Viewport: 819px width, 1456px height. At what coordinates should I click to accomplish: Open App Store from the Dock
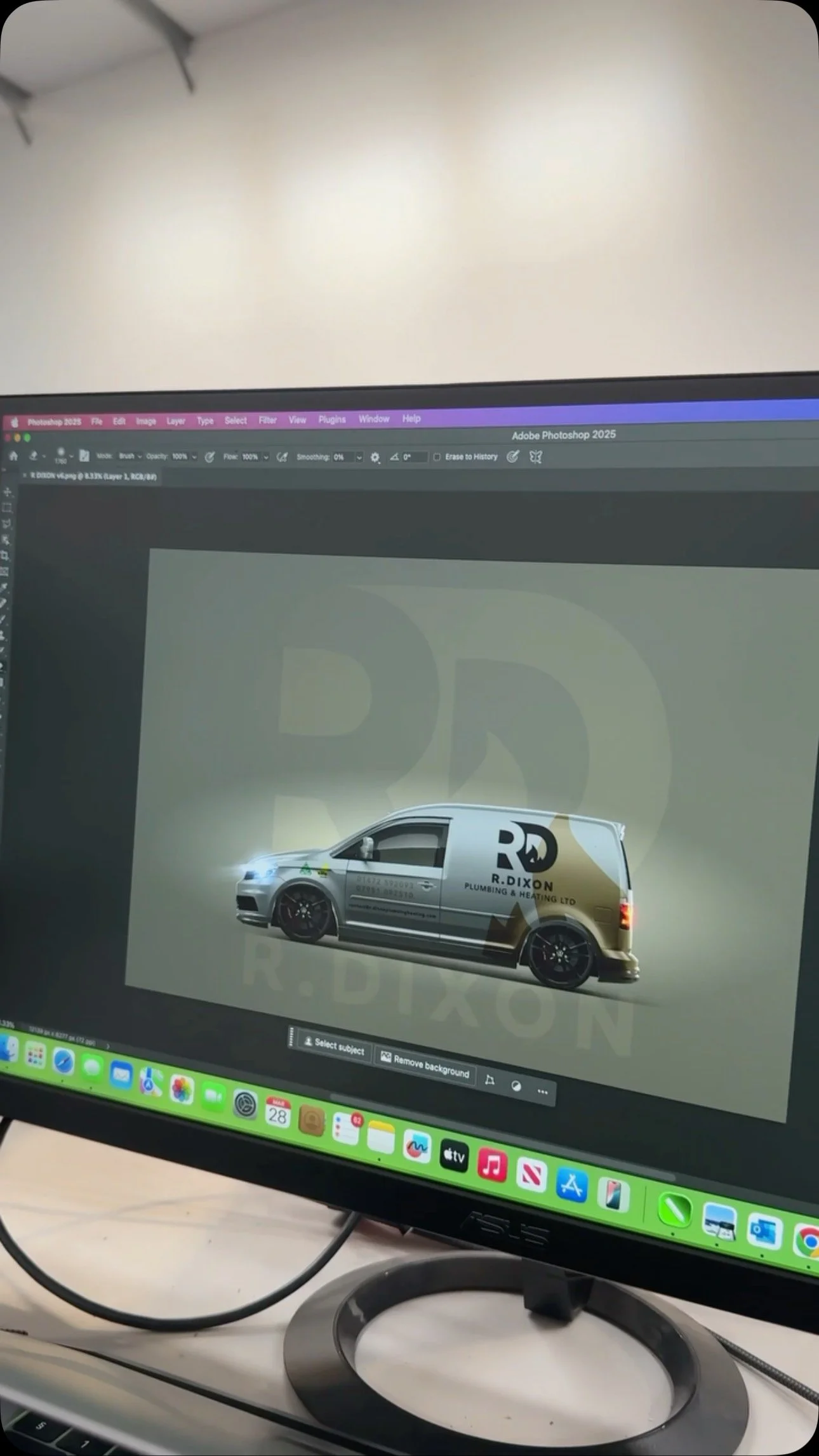[571, 1186]
